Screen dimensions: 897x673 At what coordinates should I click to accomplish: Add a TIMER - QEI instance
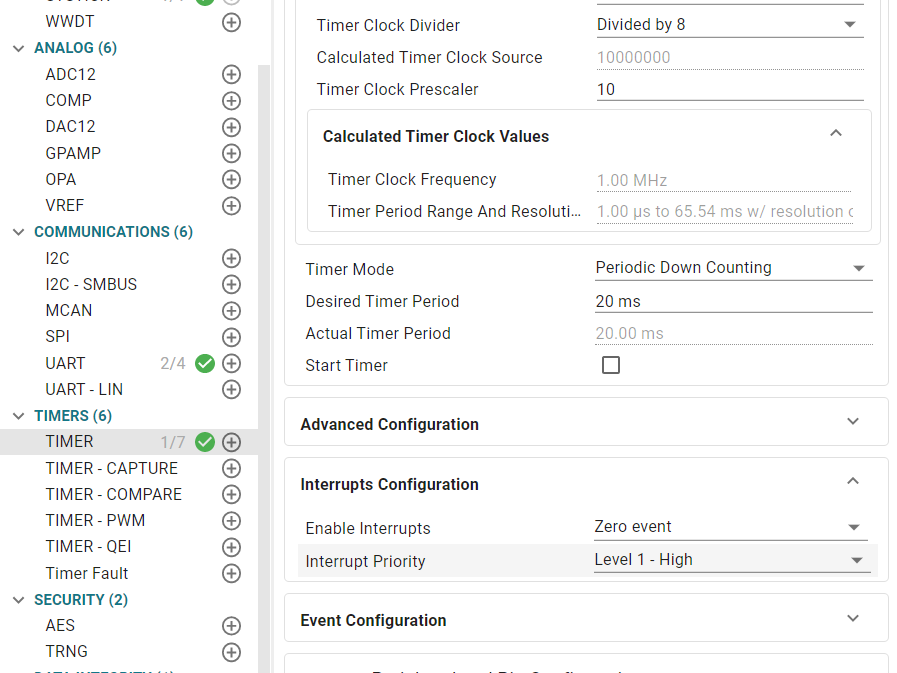coord(231,547)
